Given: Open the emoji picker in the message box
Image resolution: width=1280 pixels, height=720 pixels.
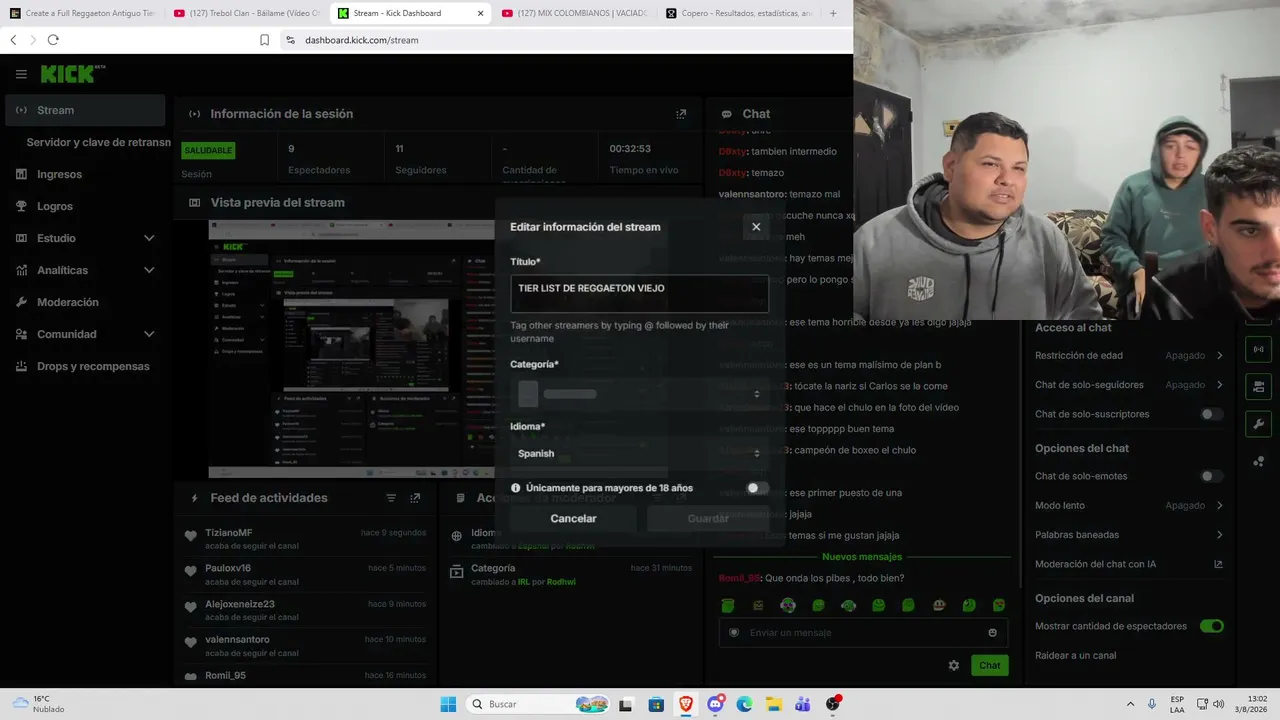Looking at the screenshot, I should coord(992,633).
